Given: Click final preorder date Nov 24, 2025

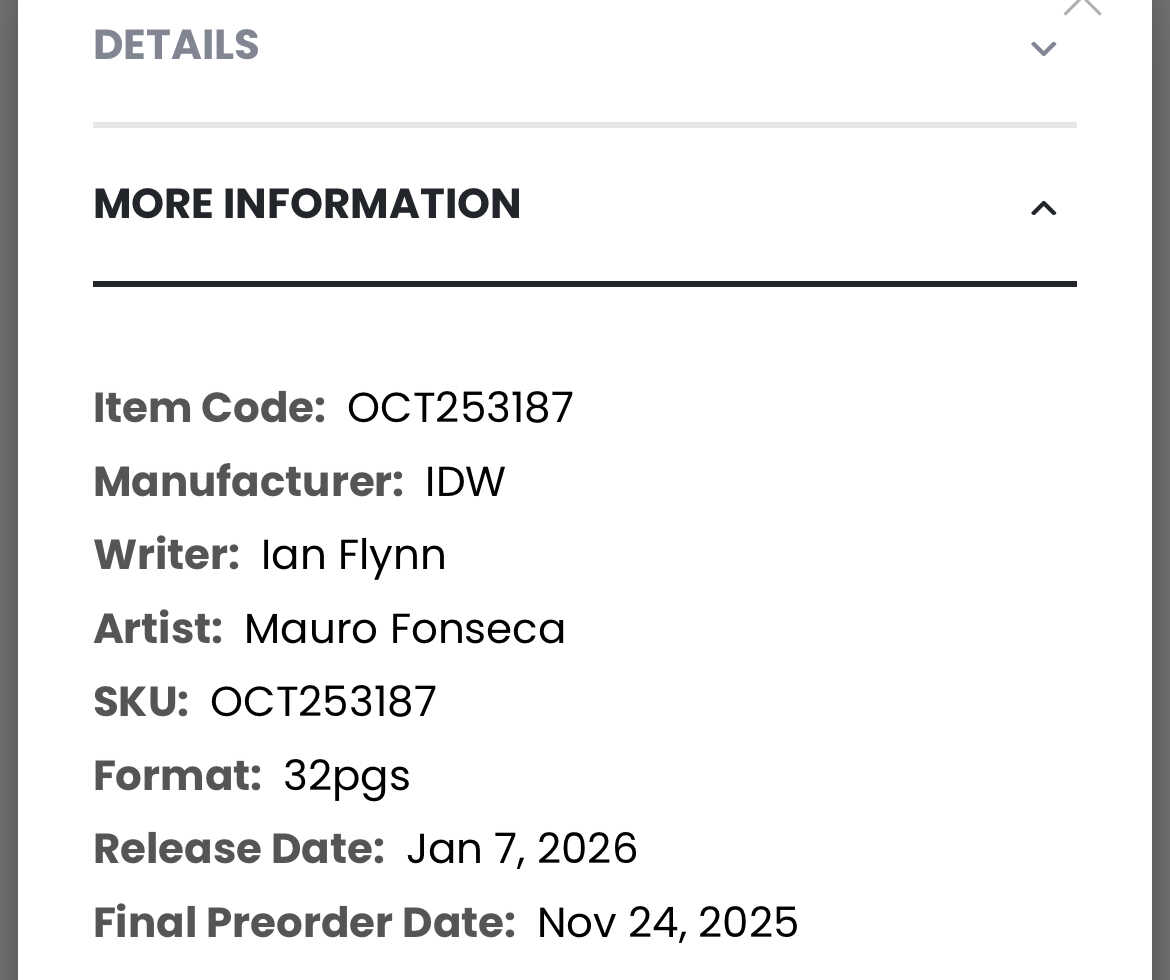Looking at the screenshot, I should (667, 923).
